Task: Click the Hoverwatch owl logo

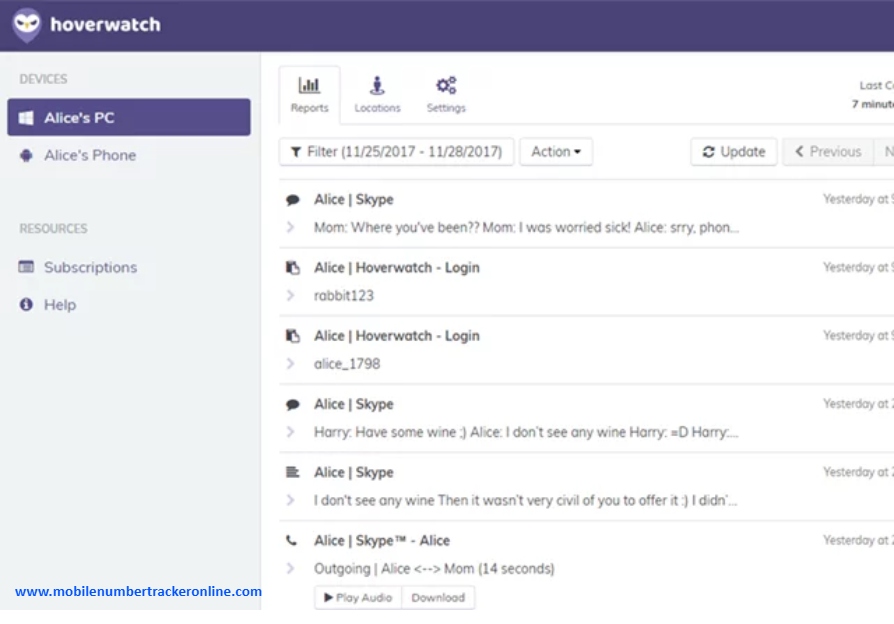Action: point(27,25)
